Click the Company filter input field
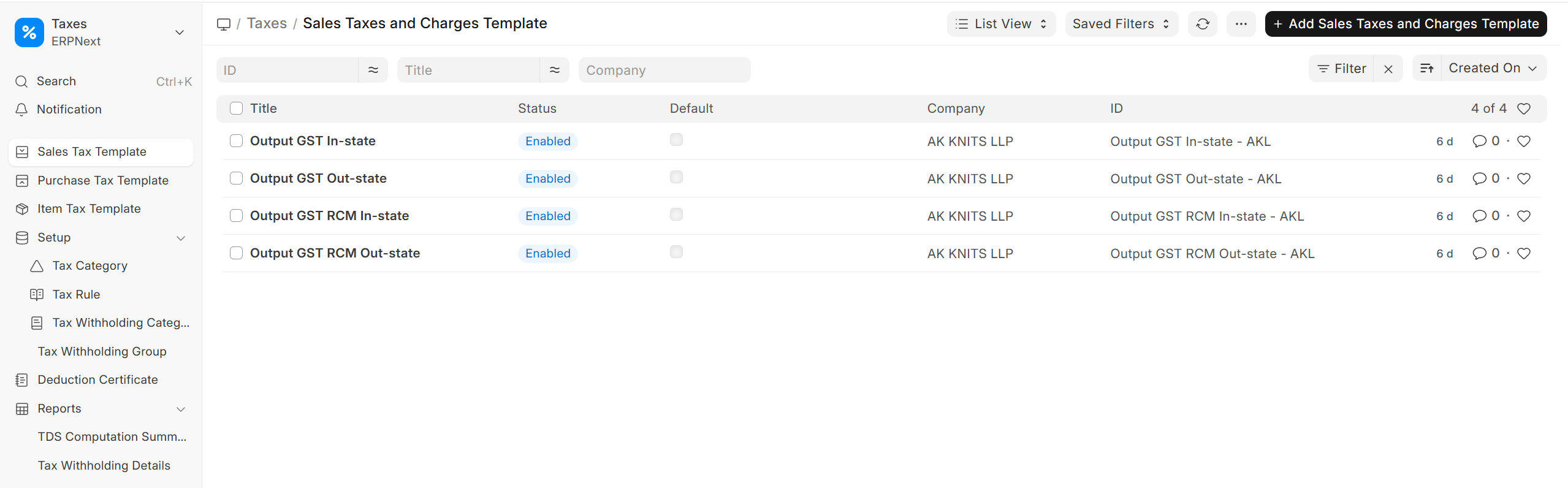1568x488 pixels. (664, 71)
